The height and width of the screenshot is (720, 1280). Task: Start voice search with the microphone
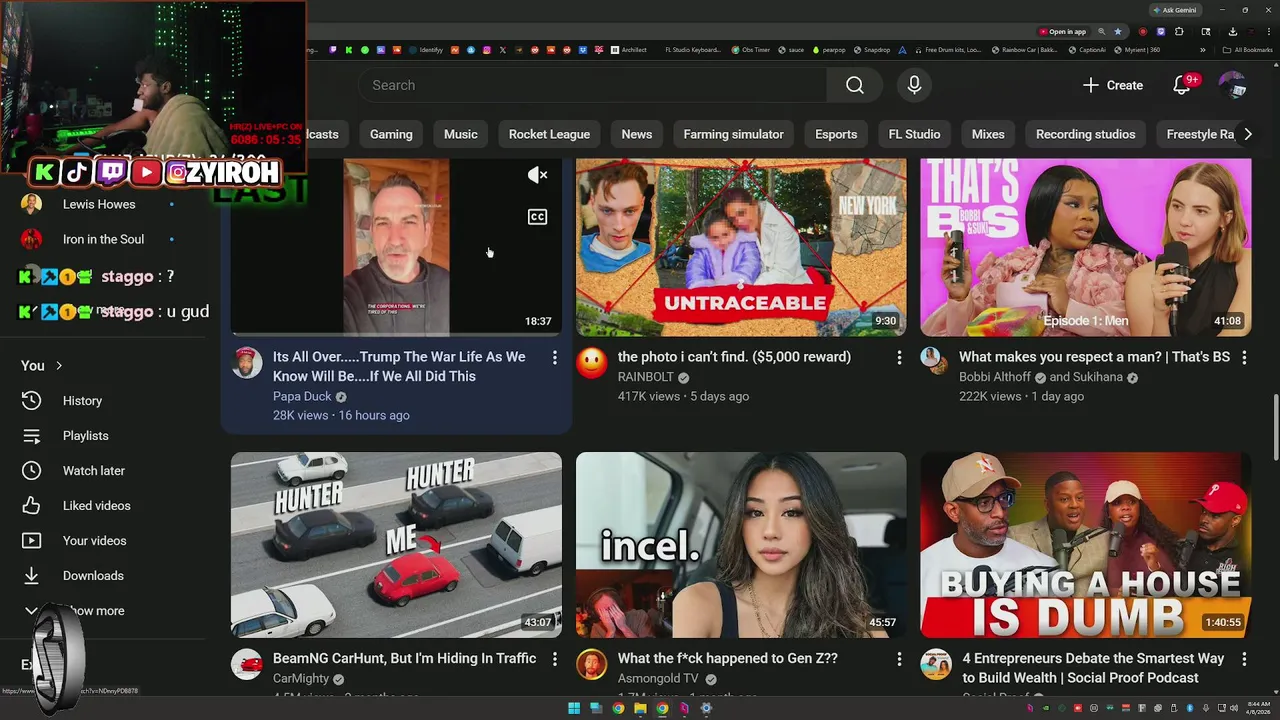914,85
